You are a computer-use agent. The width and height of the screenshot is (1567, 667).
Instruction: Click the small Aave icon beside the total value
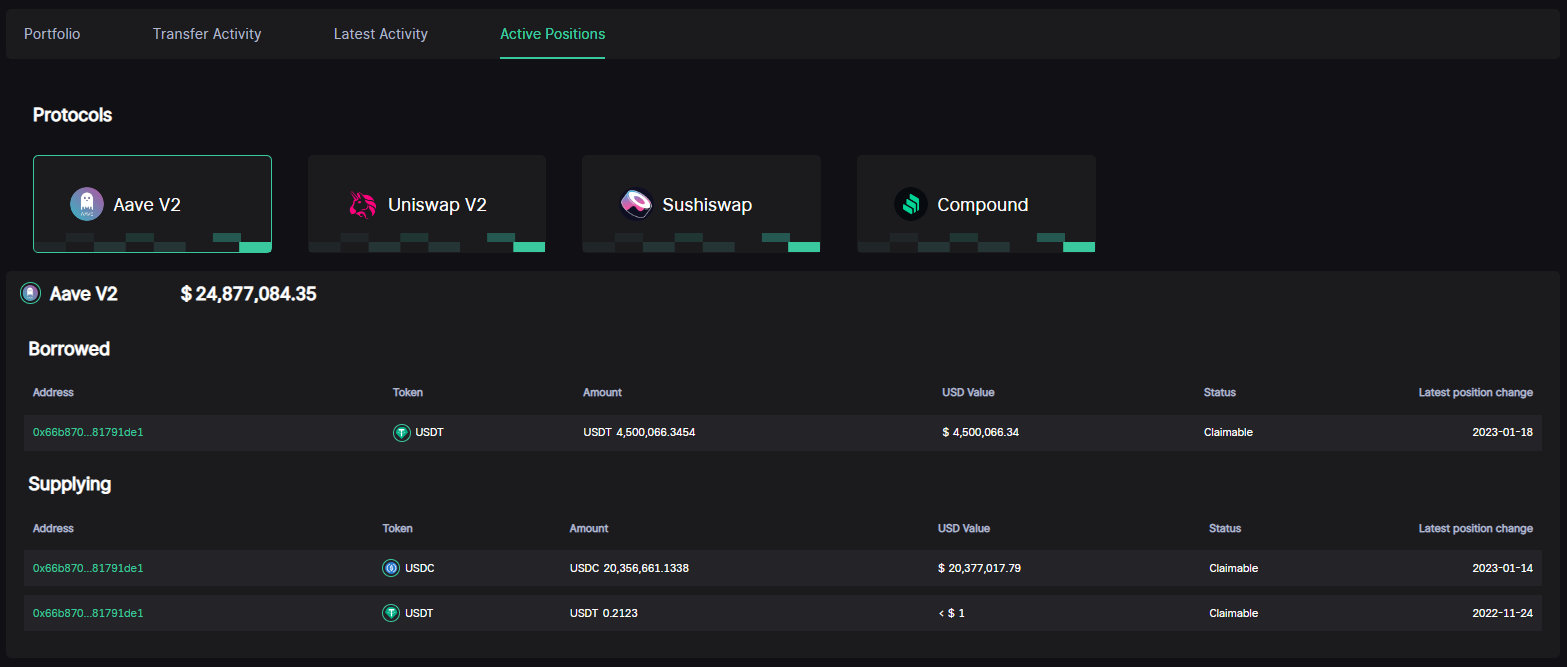(x=31, y=293)
